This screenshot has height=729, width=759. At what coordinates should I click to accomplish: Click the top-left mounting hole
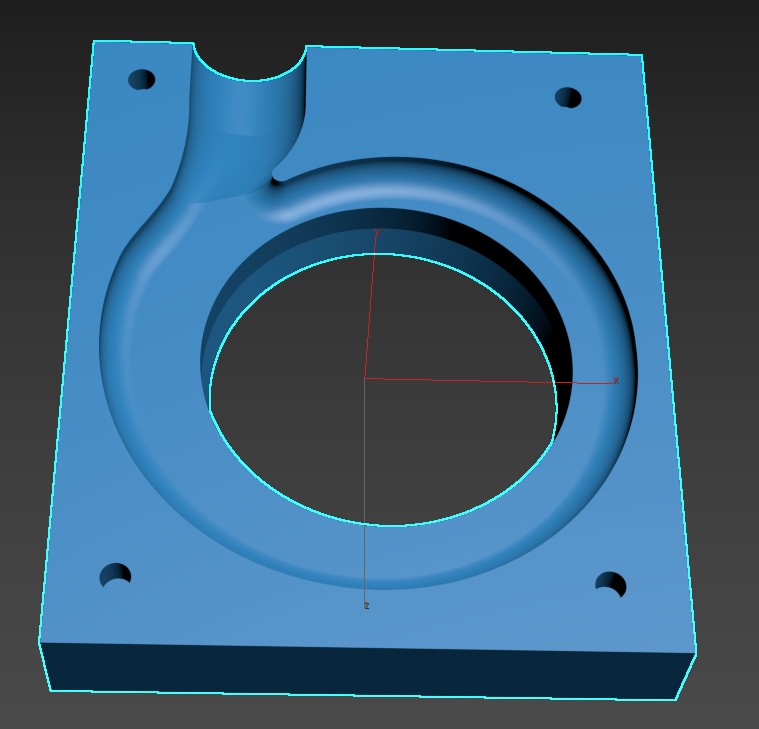click(142, 79)
